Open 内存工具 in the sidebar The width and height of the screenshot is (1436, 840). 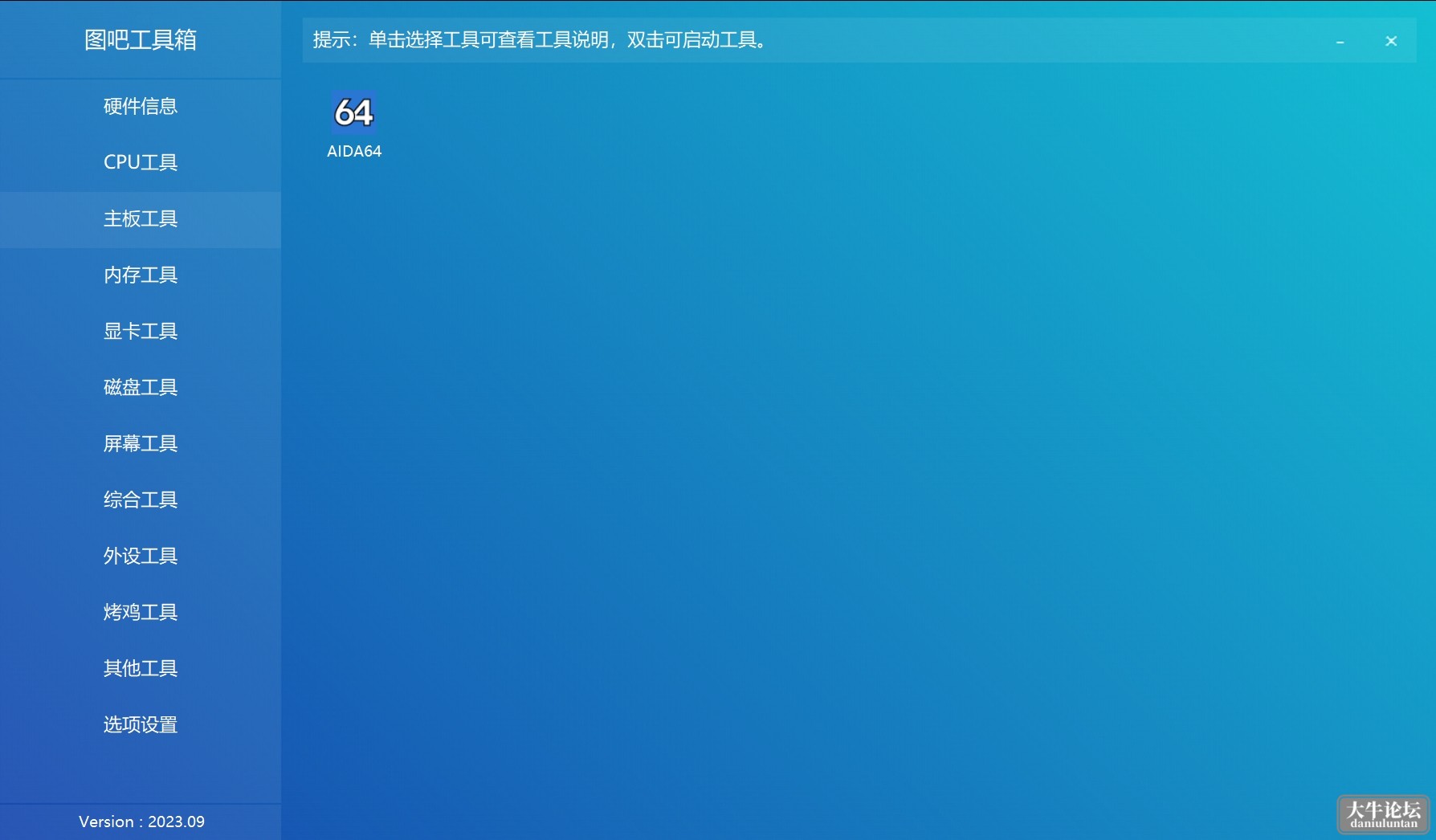pos(141,275)
